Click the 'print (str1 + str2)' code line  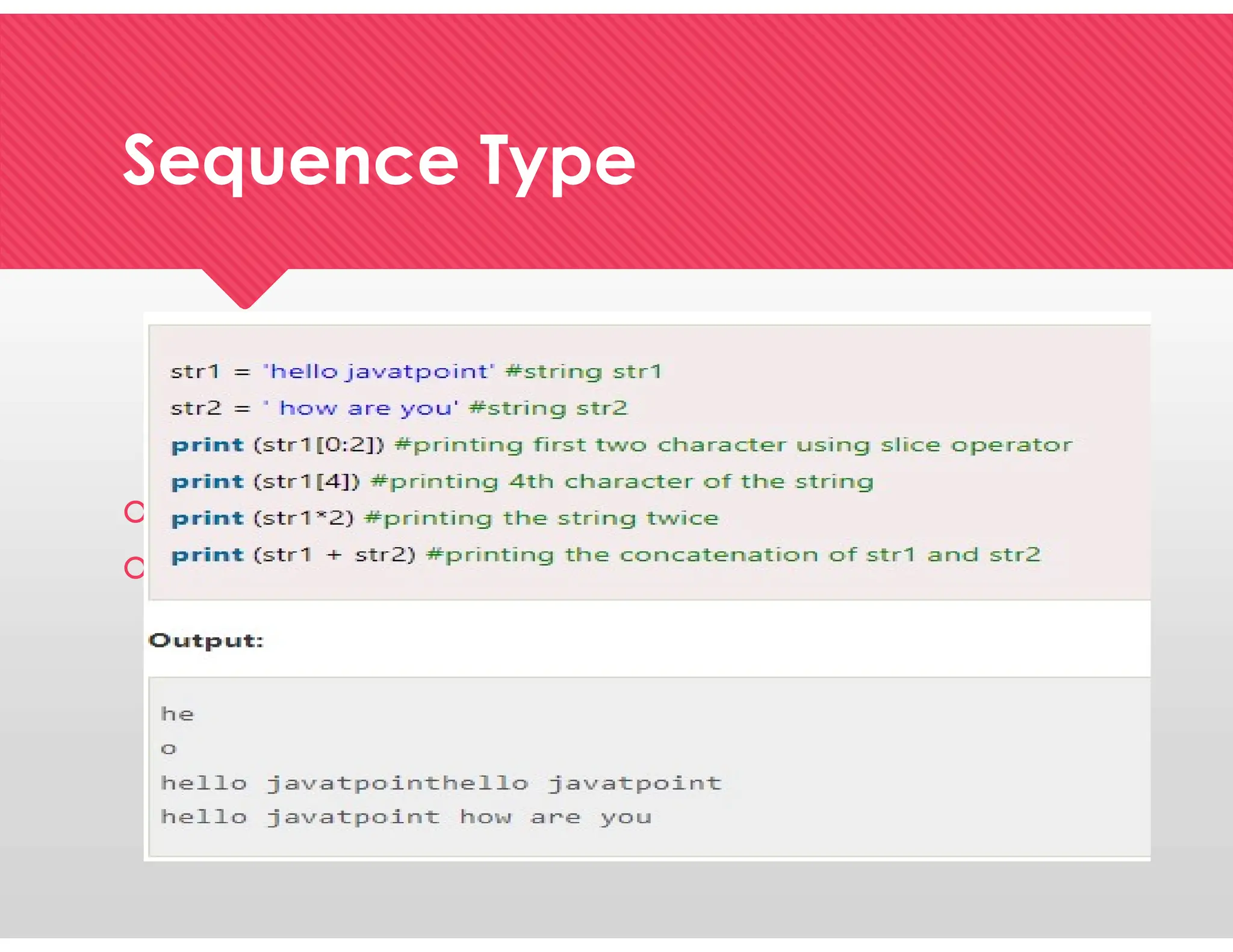(606, 555)
